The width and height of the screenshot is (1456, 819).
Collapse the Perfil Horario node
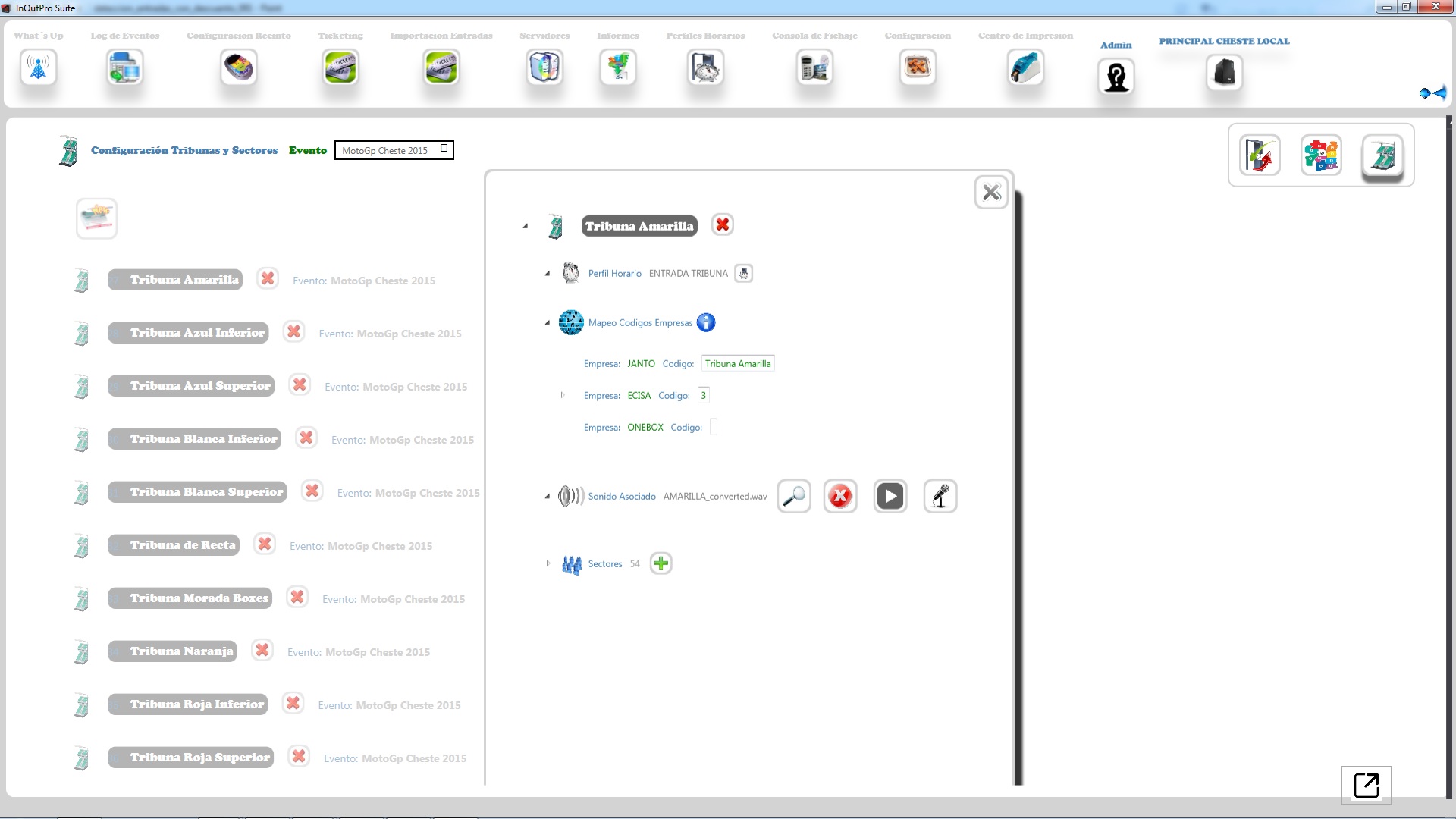(x=547, y=274)
